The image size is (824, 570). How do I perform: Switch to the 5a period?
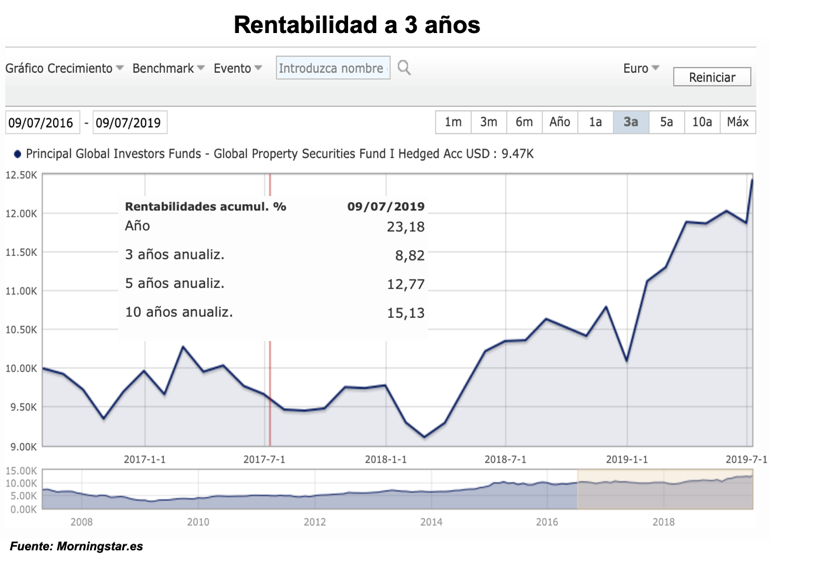tap(666, 122)
